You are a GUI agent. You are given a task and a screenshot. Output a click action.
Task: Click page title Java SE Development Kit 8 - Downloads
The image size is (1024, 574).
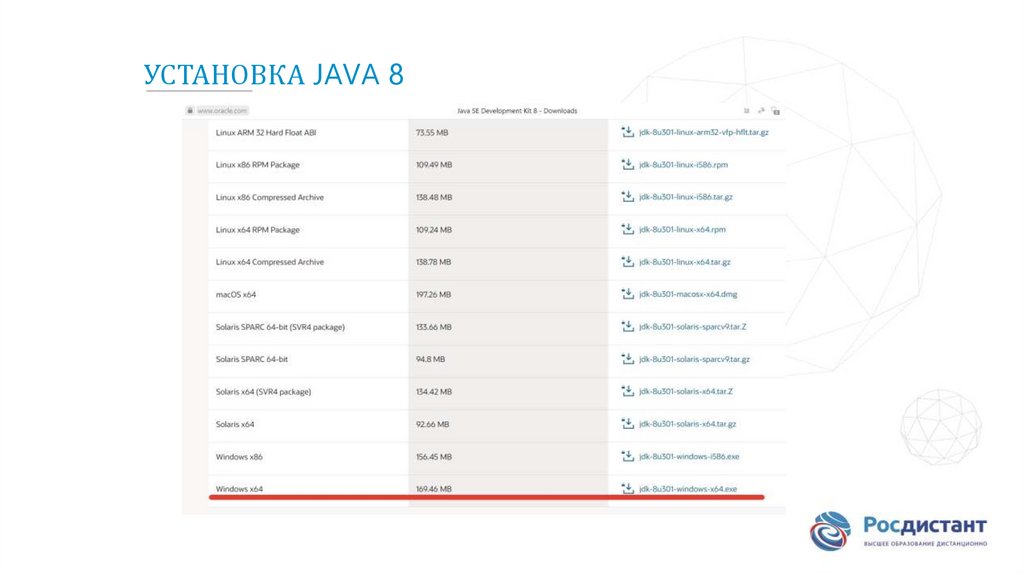coord(517,110)
